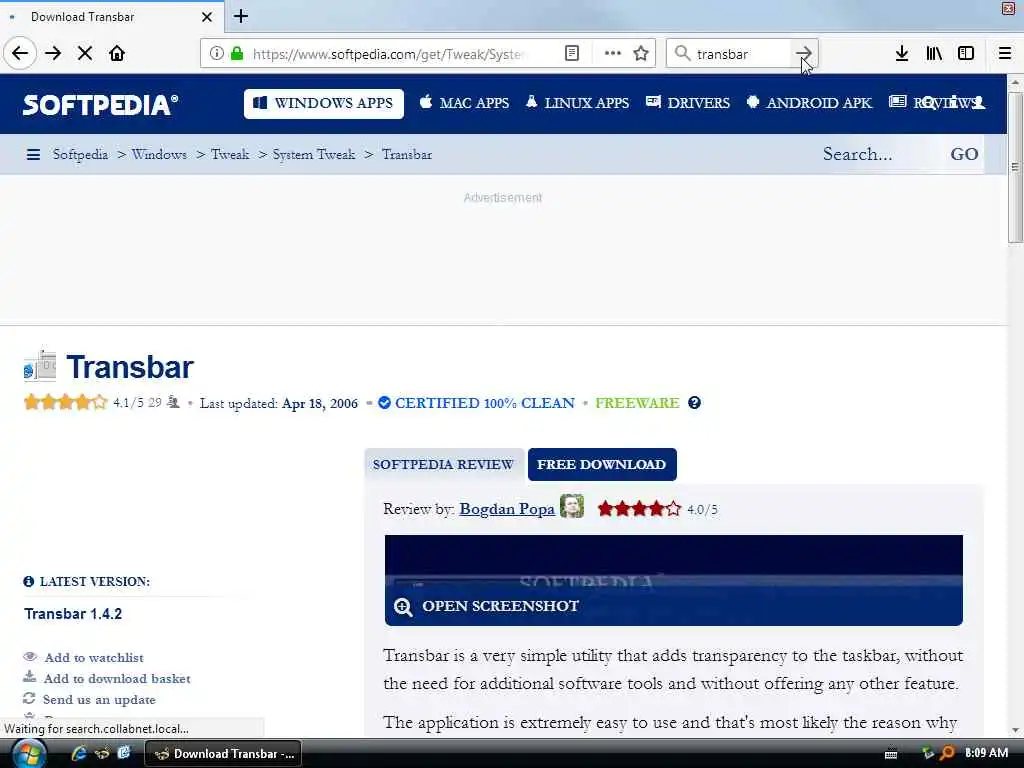Click the green padlock security icon

pos(237,54)
